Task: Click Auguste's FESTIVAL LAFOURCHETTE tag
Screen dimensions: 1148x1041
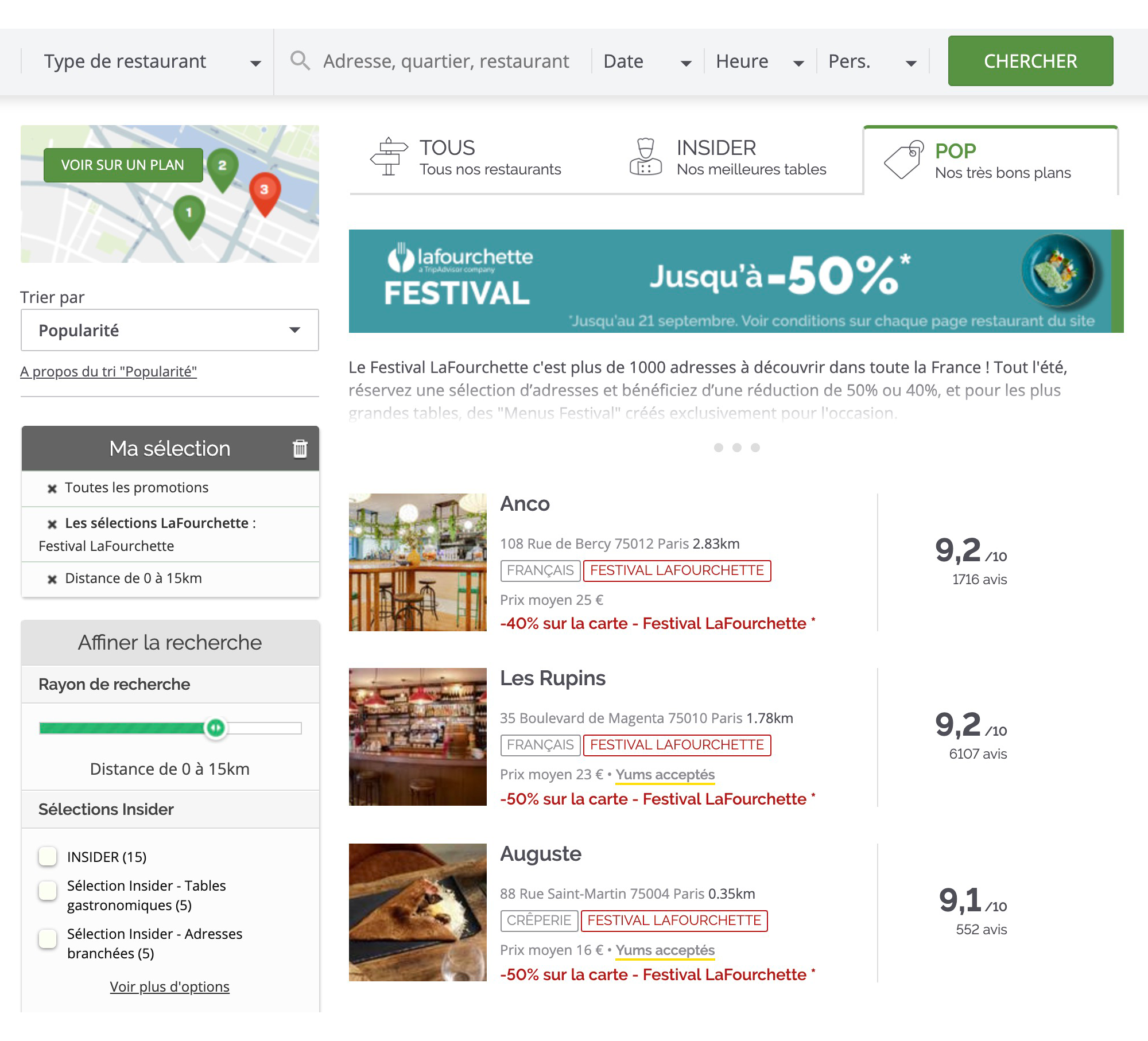Action: tap(674, 921)
